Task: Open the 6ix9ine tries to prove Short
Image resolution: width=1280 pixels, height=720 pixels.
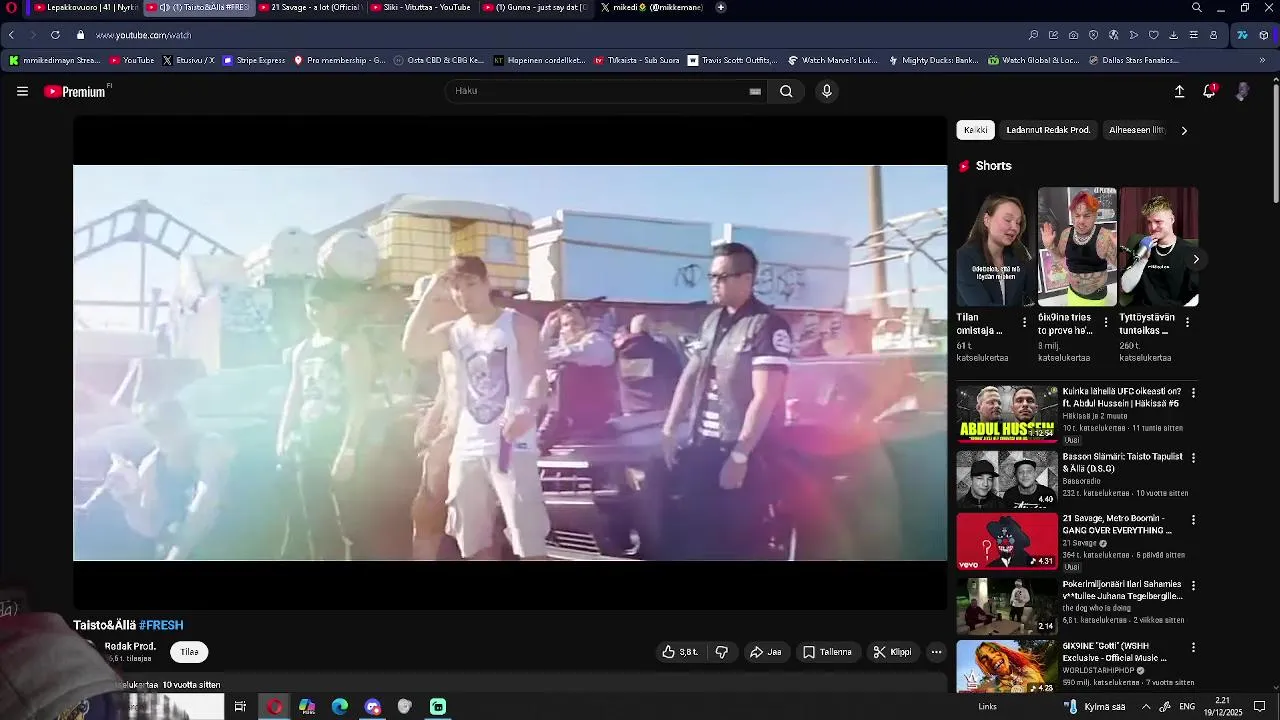Action: (x=1077, y=246)
